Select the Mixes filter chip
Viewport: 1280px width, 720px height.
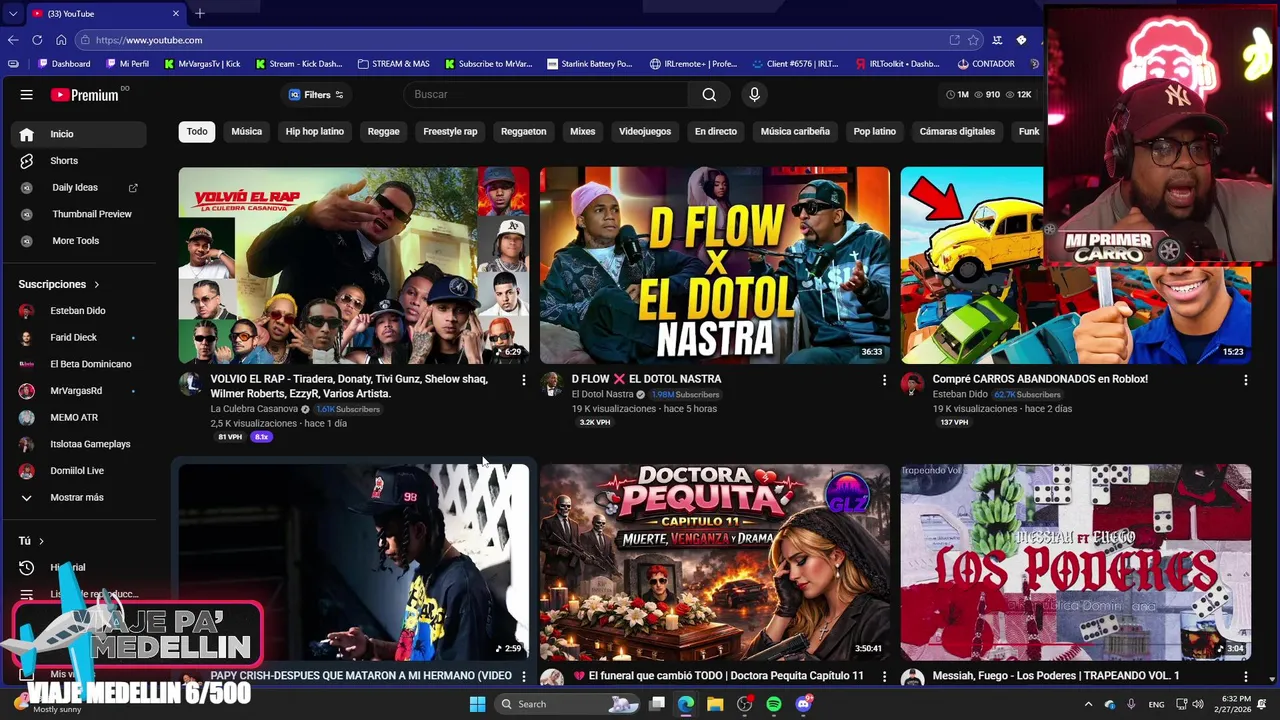coord(583,132)
